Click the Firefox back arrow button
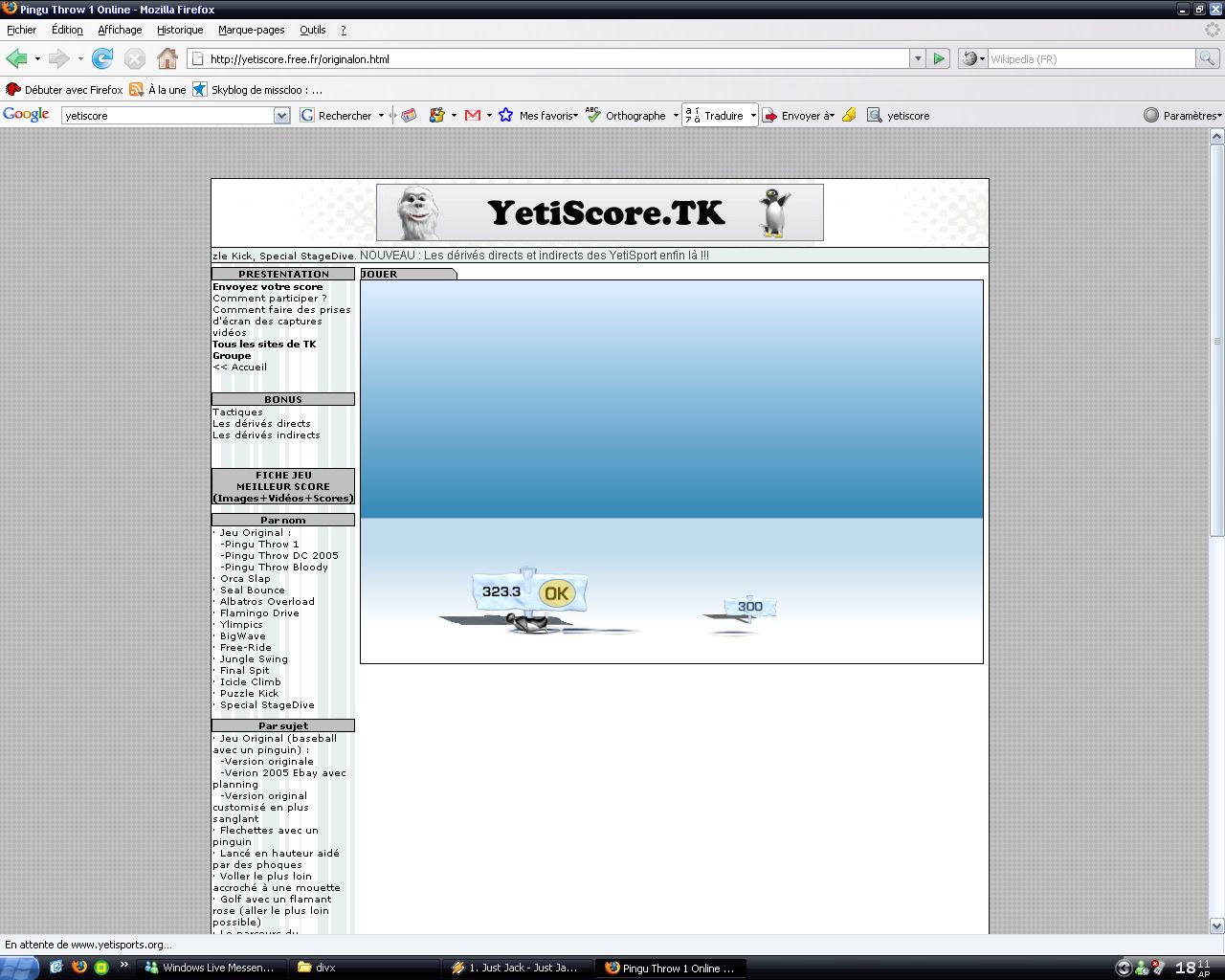 pos(16,58)
